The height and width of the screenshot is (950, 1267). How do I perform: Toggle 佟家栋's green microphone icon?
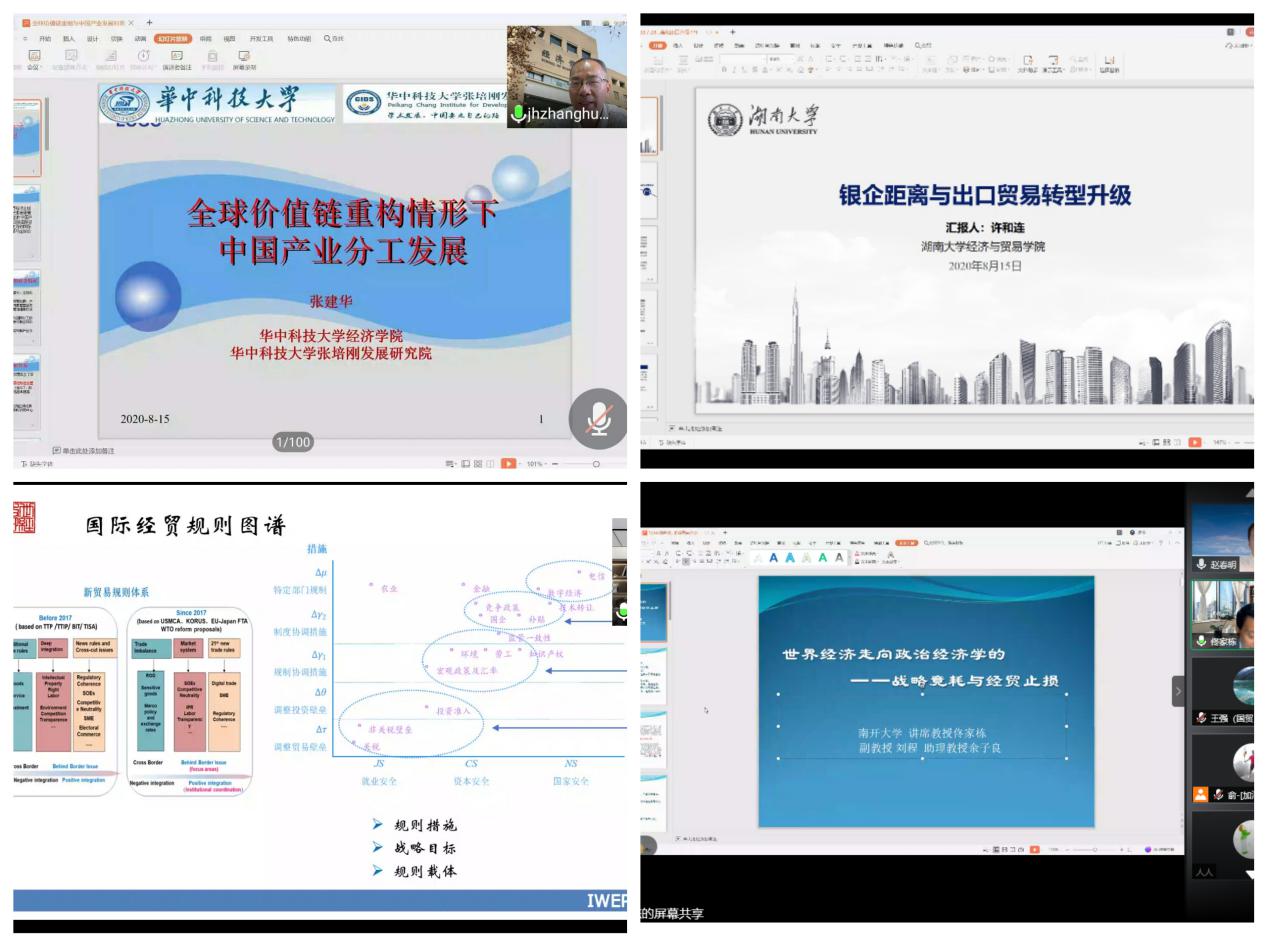[1201, 642]
